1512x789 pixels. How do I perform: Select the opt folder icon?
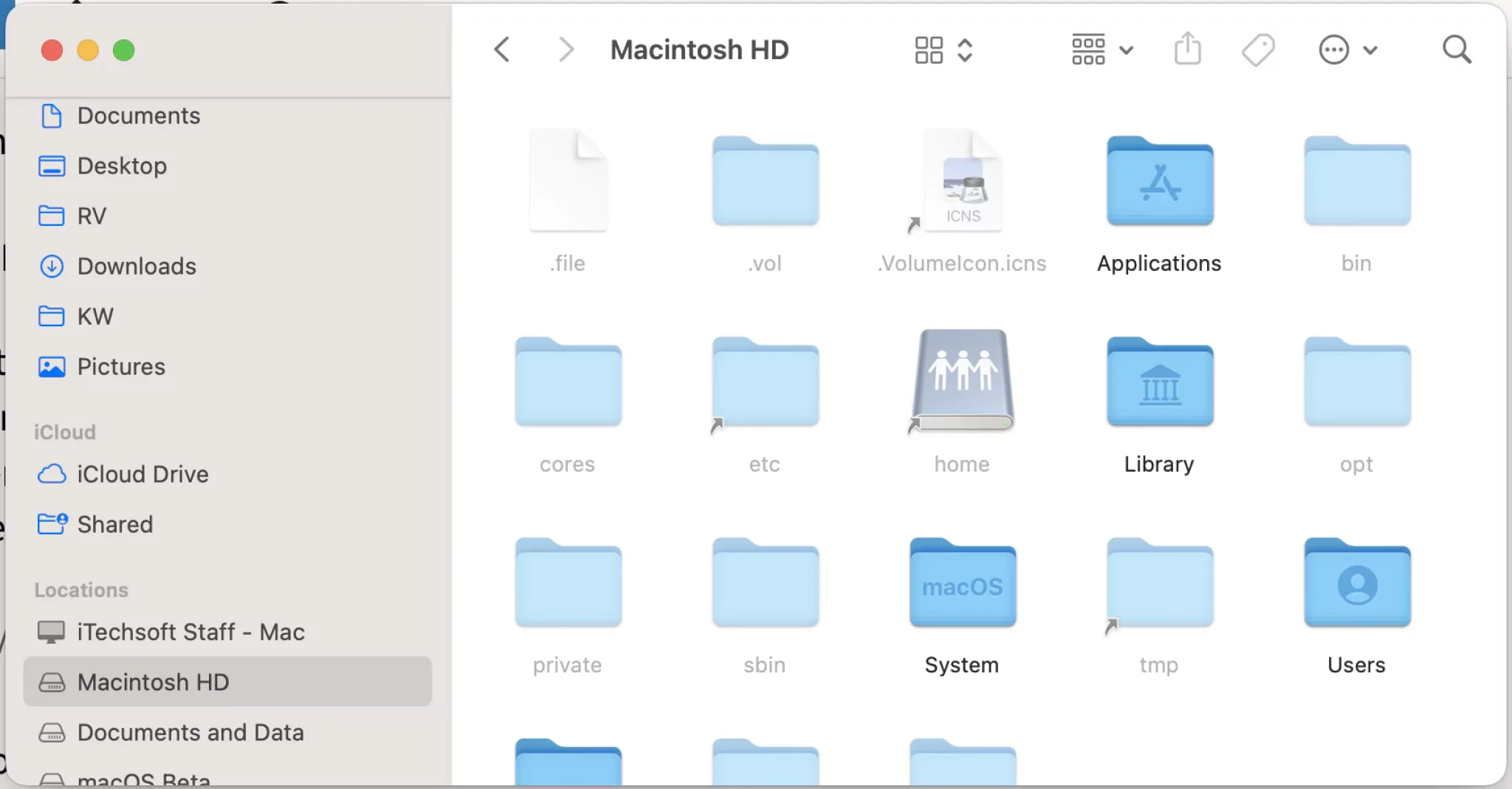point(1357,382)
